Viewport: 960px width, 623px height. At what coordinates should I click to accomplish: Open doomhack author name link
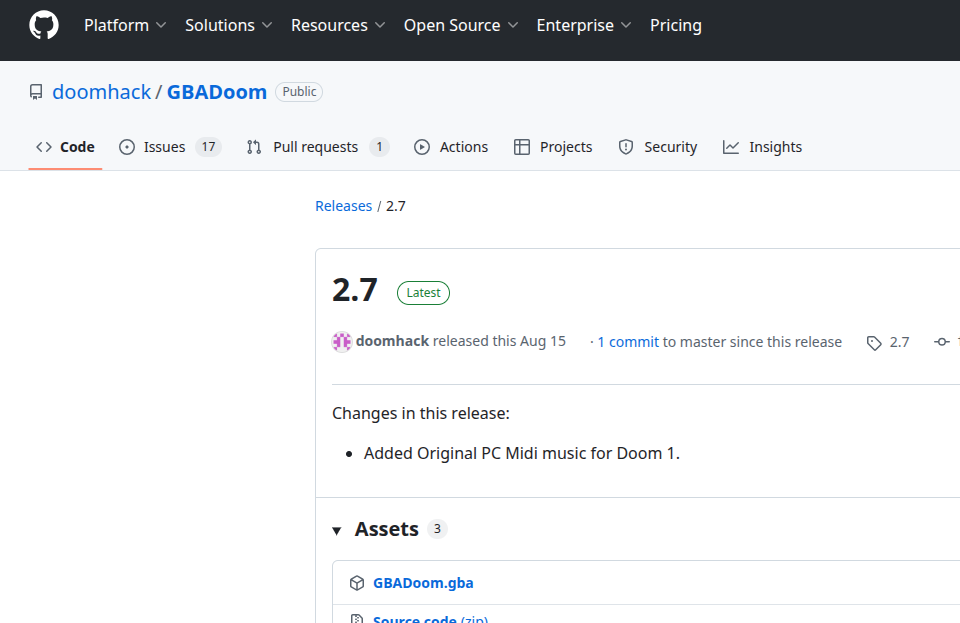click(392, 341)
